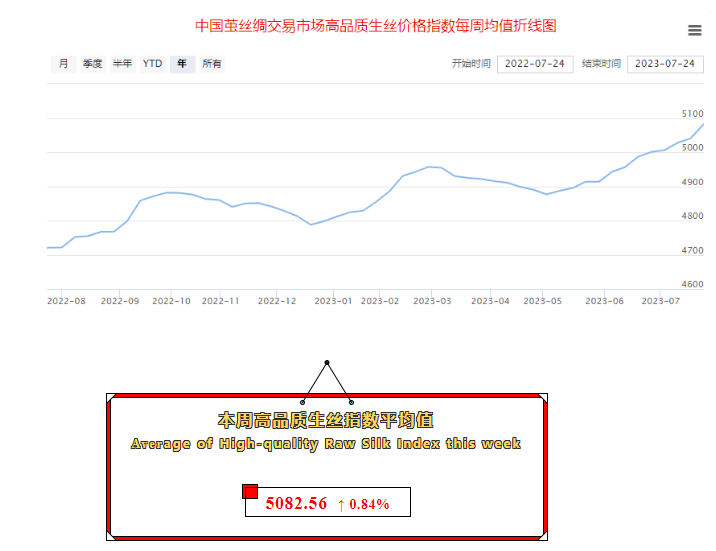Click the red square beside 5082.56

(250, 491)
